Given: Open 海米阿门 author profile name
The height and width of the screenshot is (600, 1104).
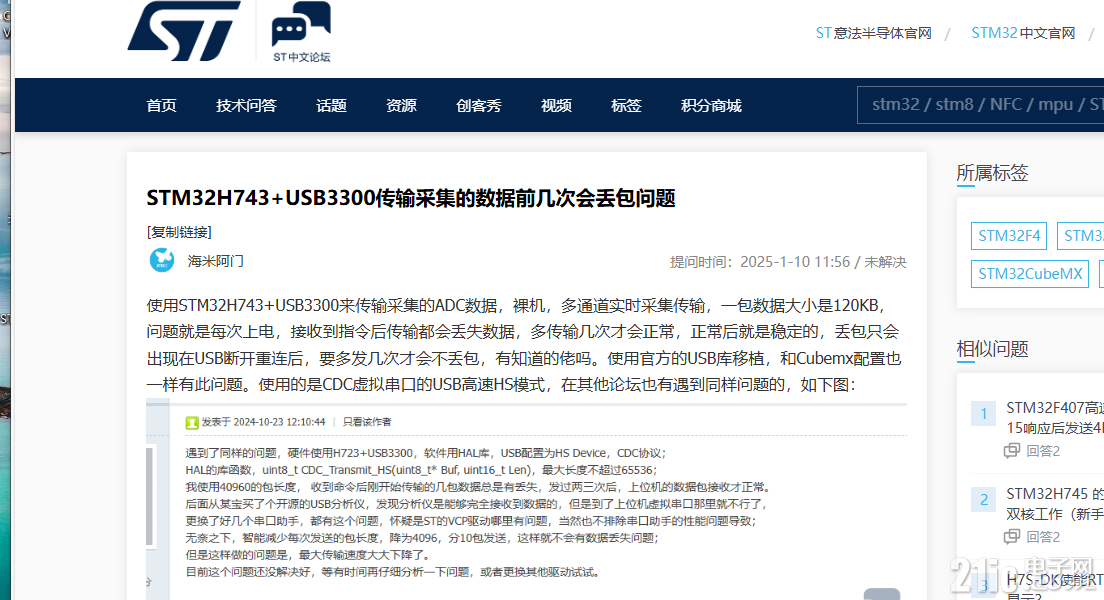Looking at the screenshot, I should (215, 261).
